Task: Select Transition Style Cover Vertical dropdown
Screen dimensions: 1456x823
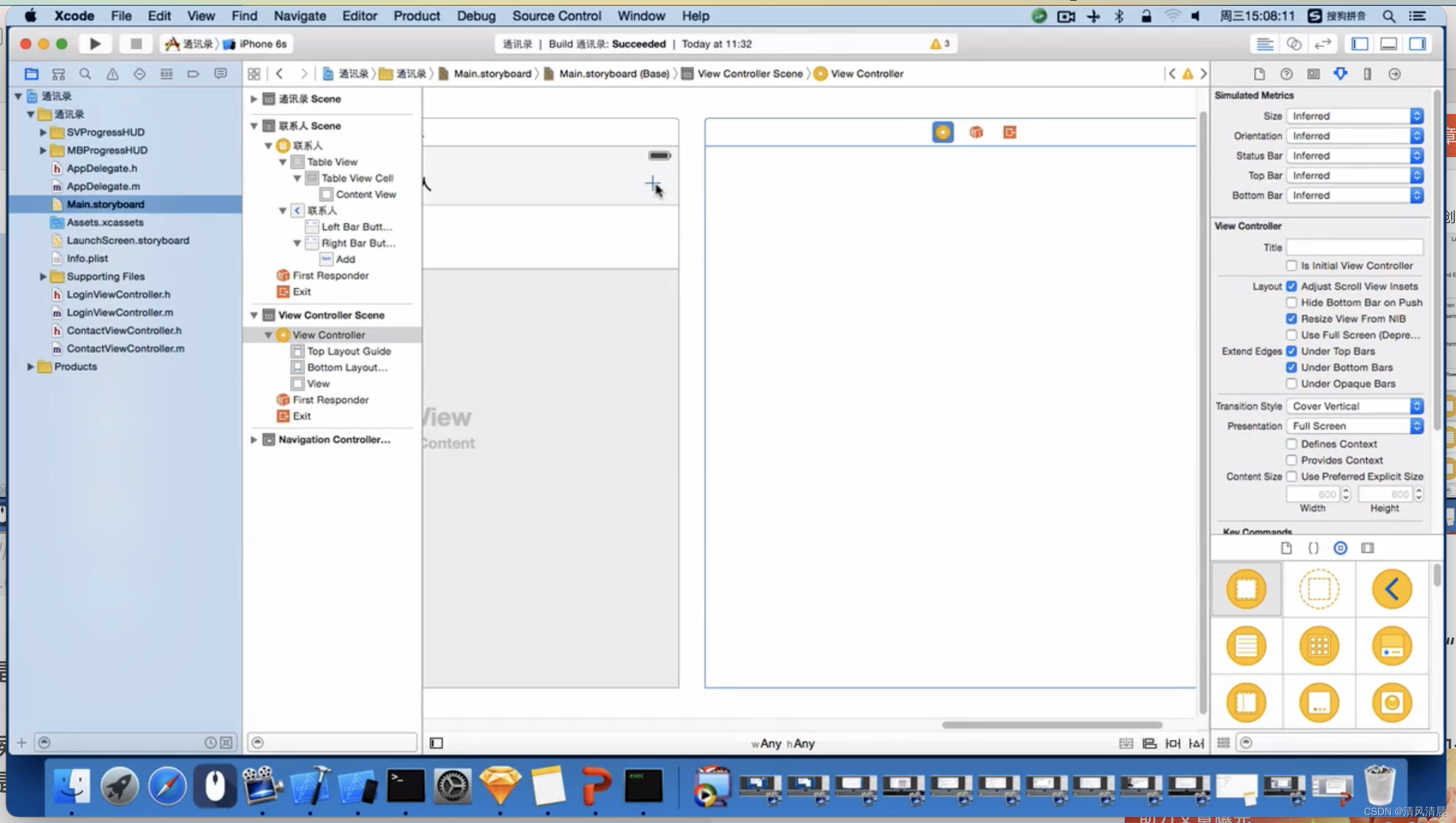Action: click(x=1354, y=405)
